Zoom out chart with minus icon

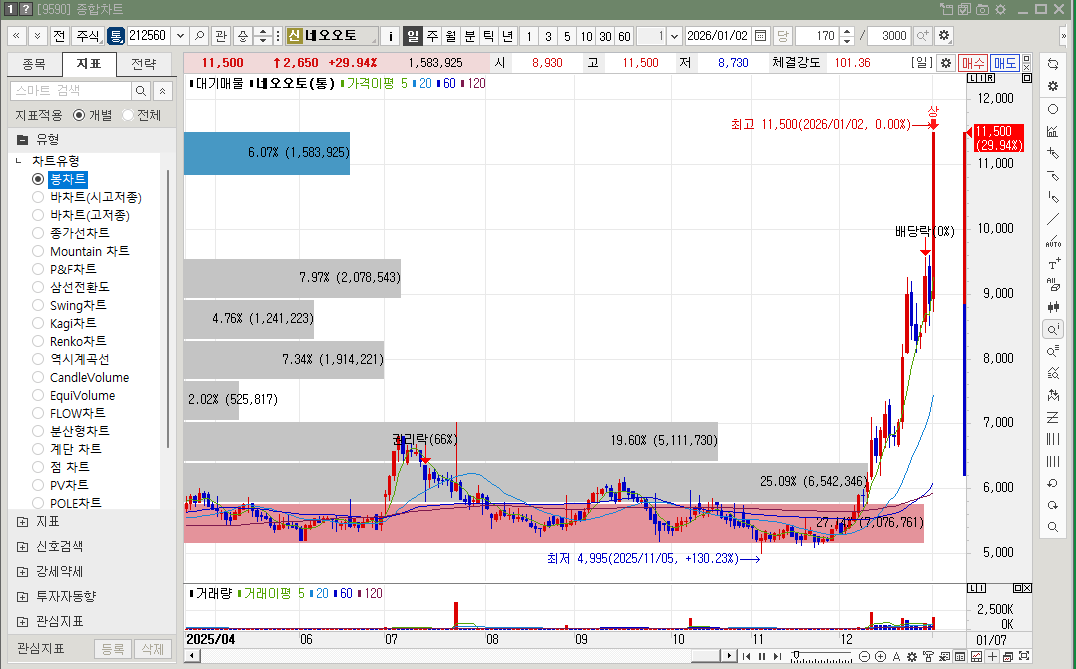[x=865, y=657]
